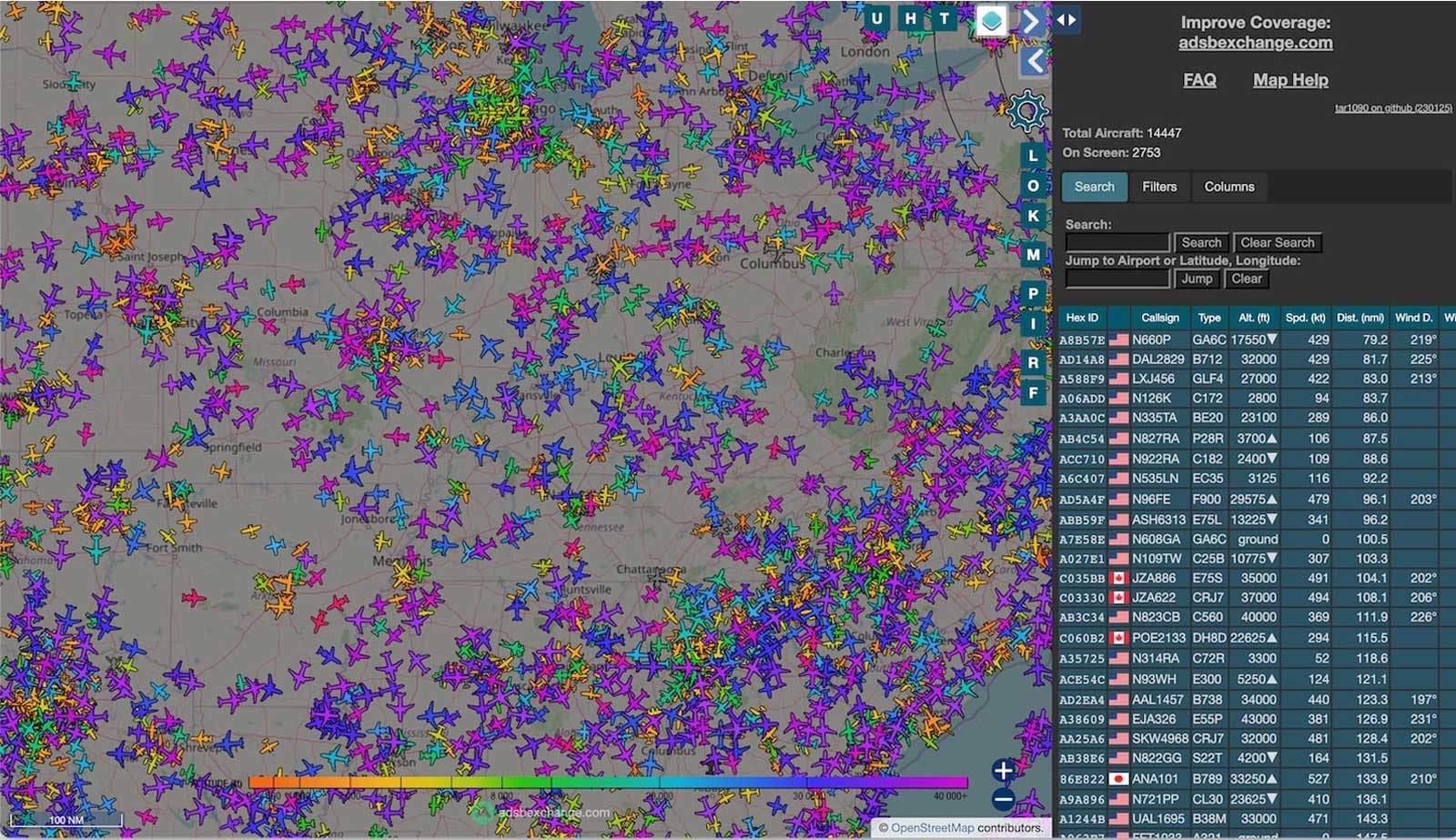Viewport: 1456px width, 840px height.
Task: Click the orange end of altitude color bar
Action: coord(257,782)
